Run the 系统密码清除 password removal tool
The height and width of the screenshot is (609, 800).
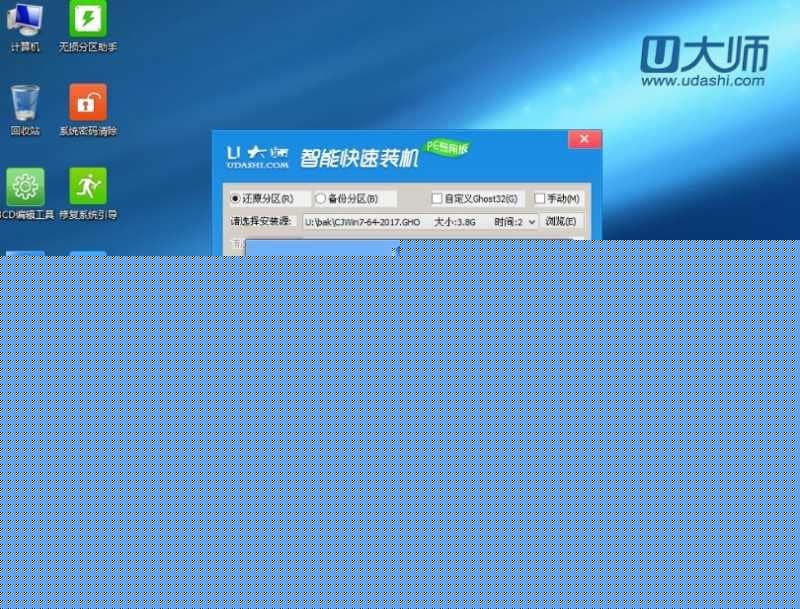pyautogui.click(x=86, y=103)
